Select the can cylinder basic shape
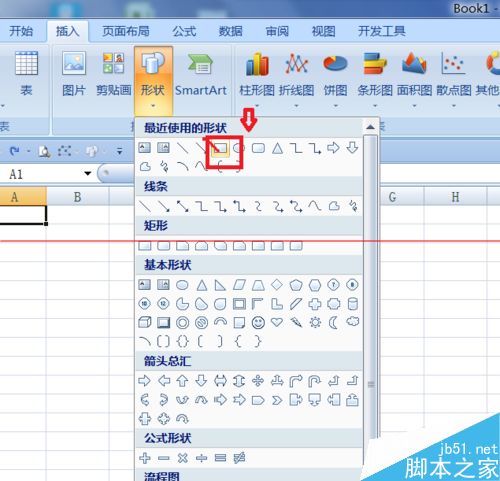 click(352, 304)
